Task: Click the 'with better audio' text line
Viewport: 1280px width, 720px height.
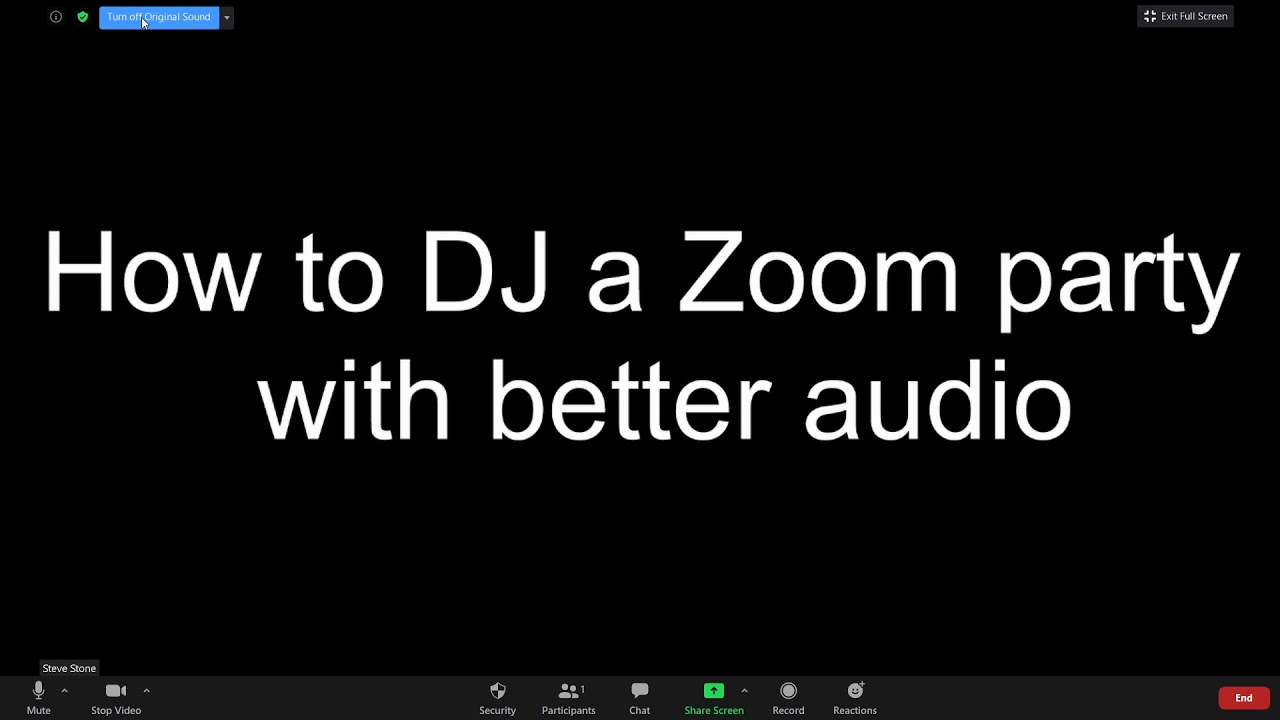Action: [x=665, y=402]
